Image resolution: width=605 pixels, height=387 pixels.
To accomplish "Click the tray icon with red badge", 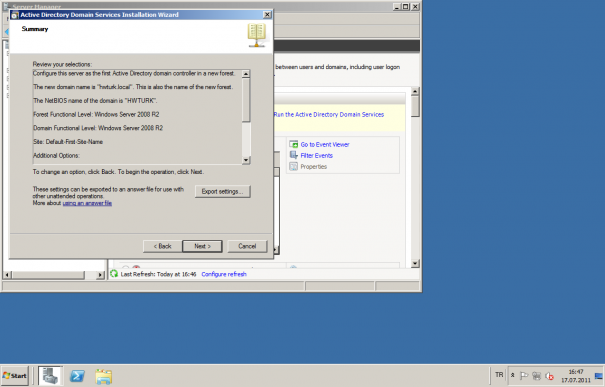I will [x=549, y=376].
